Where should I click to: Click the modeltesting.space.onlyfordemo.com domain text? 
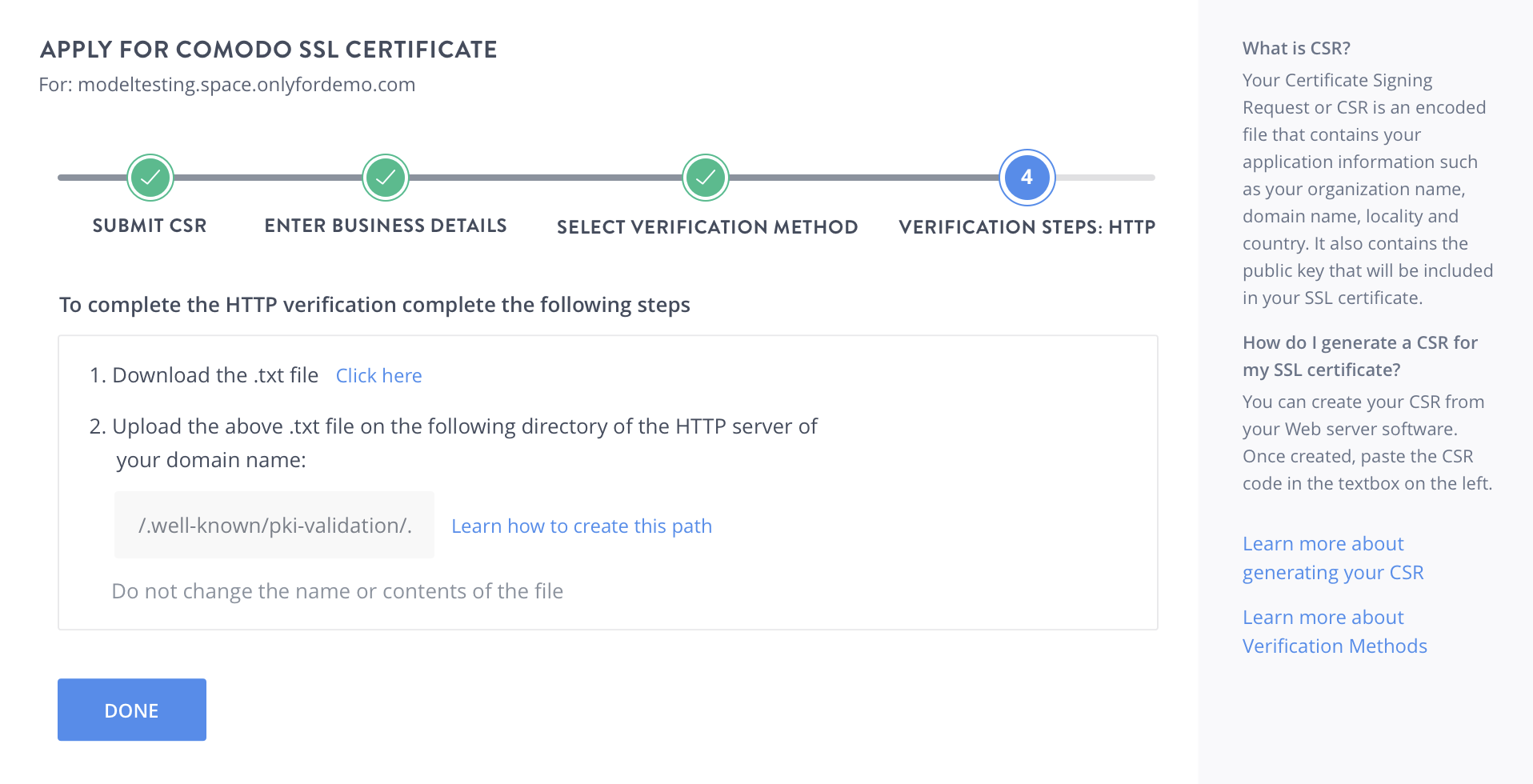coord(246,85)
